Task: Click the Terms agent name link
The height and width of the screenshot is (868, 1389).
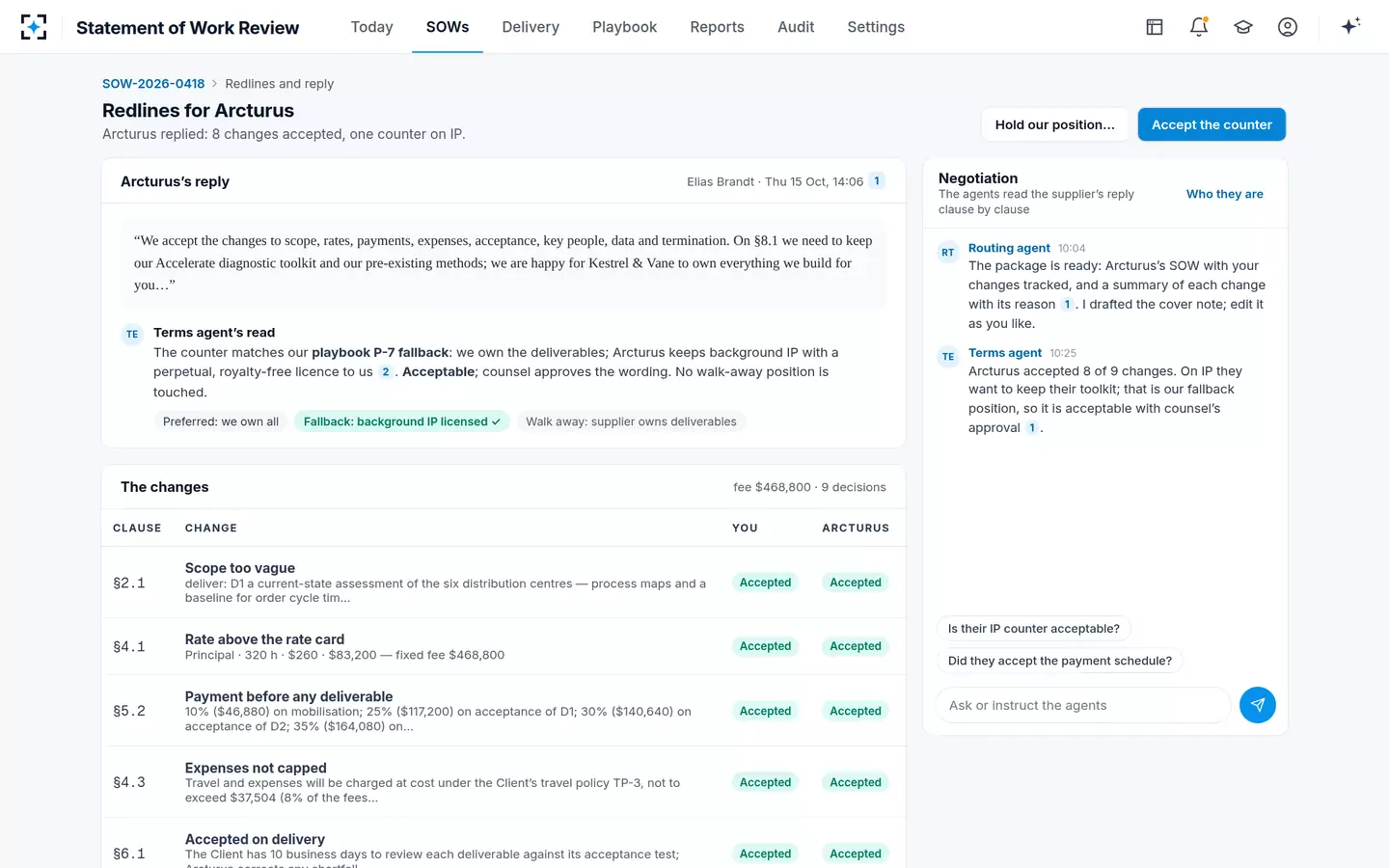Action: (x=1005, y=353)
